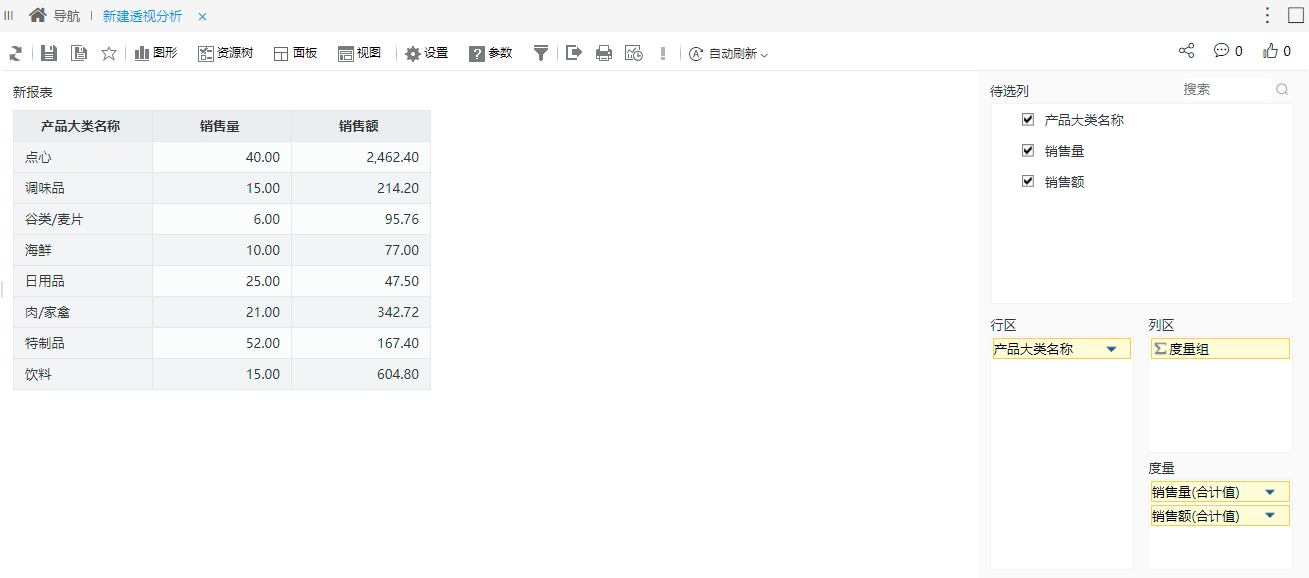
Task: Click the printer icon
Action: [x=604, y=53]
